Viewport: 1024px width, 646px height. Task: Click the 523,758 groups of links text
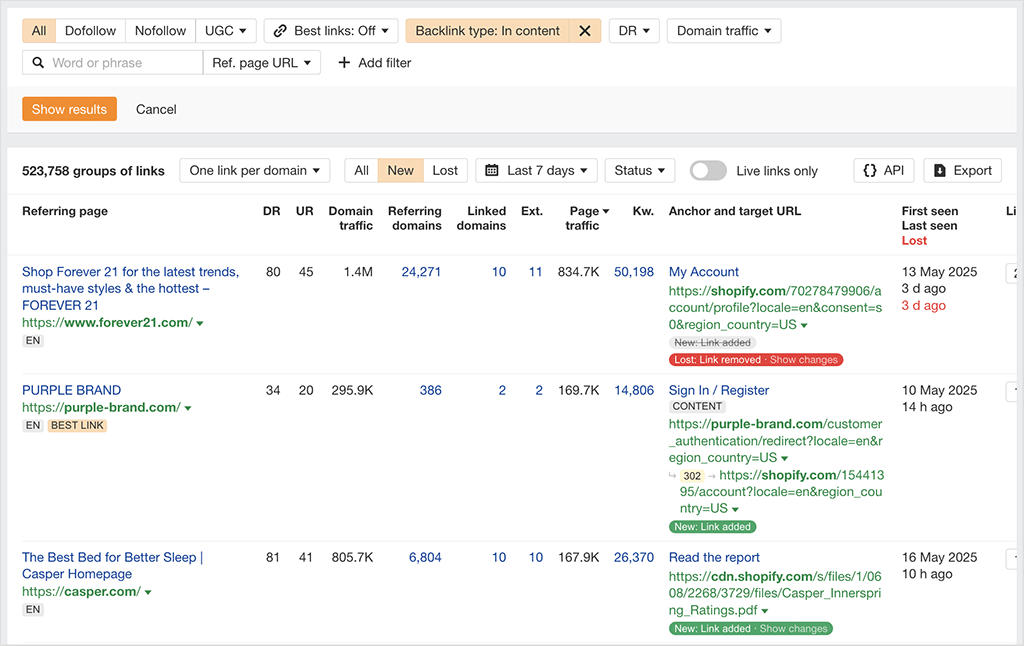pos(93,171)
